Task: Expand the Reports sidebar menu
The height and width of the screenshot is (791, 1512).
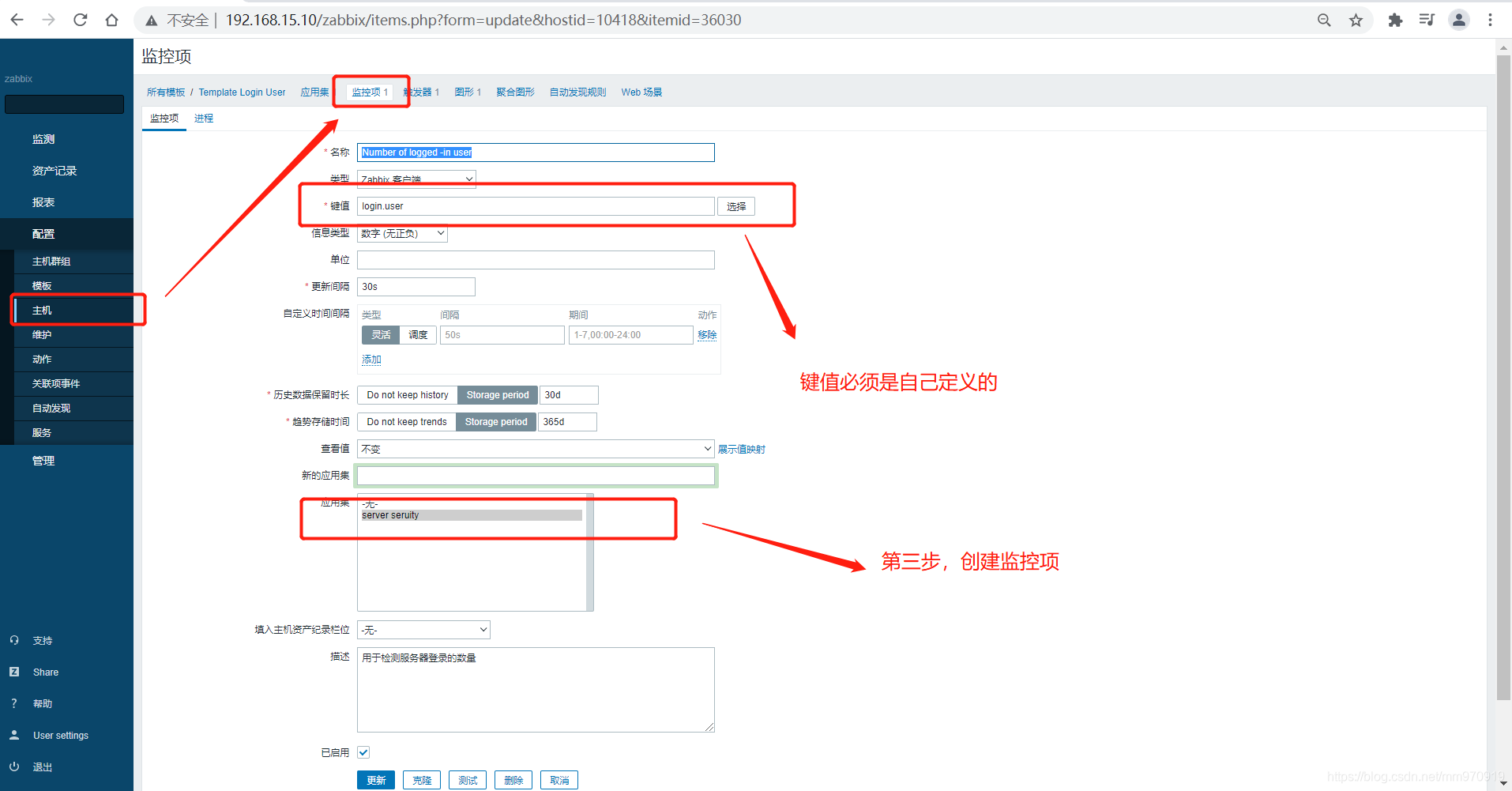Action: point(43,202)
